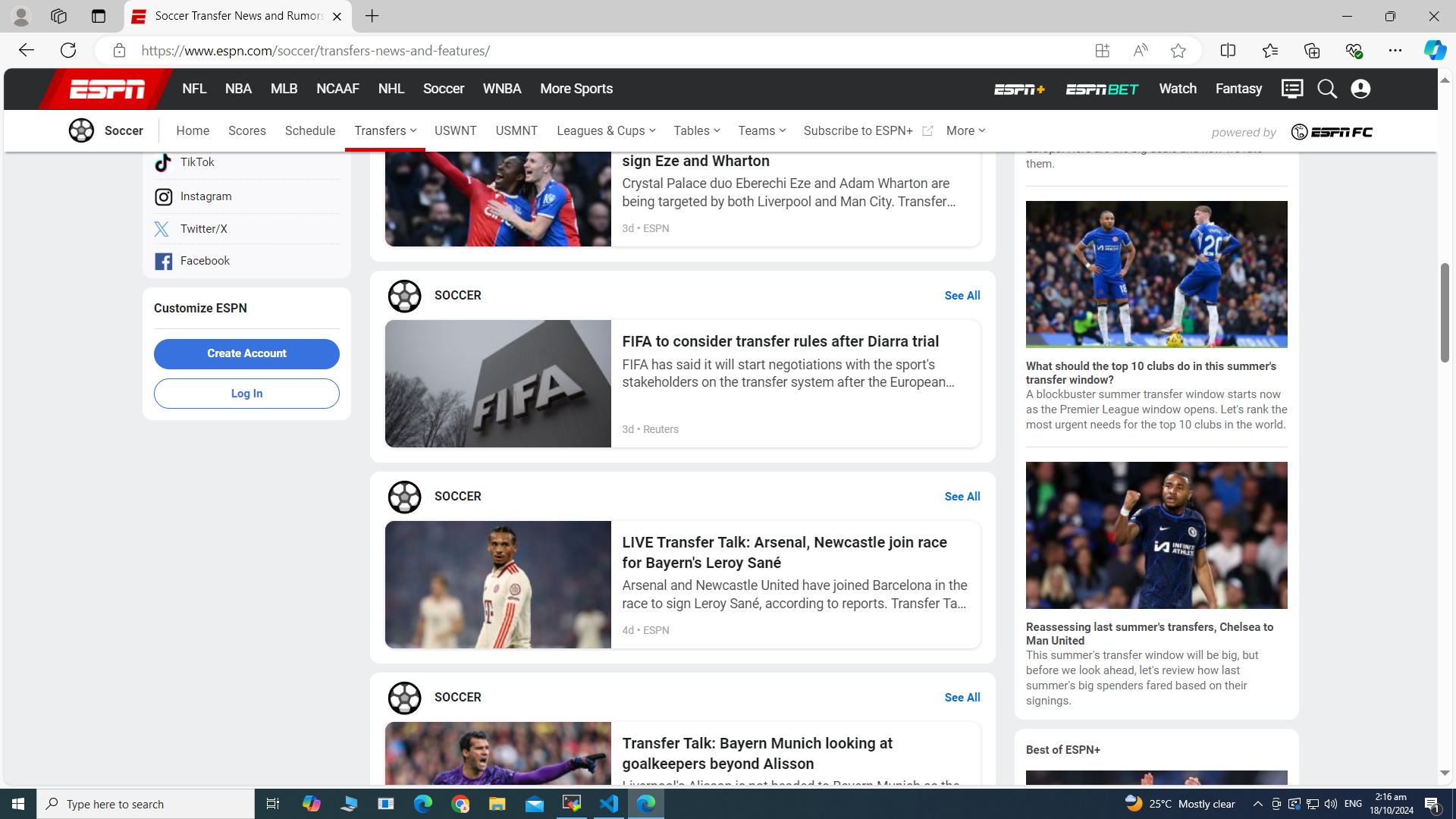Open the More dropdown in Soccer nav
The height and width of the screenshot is (819, 1456).
(x=965, y=130)
